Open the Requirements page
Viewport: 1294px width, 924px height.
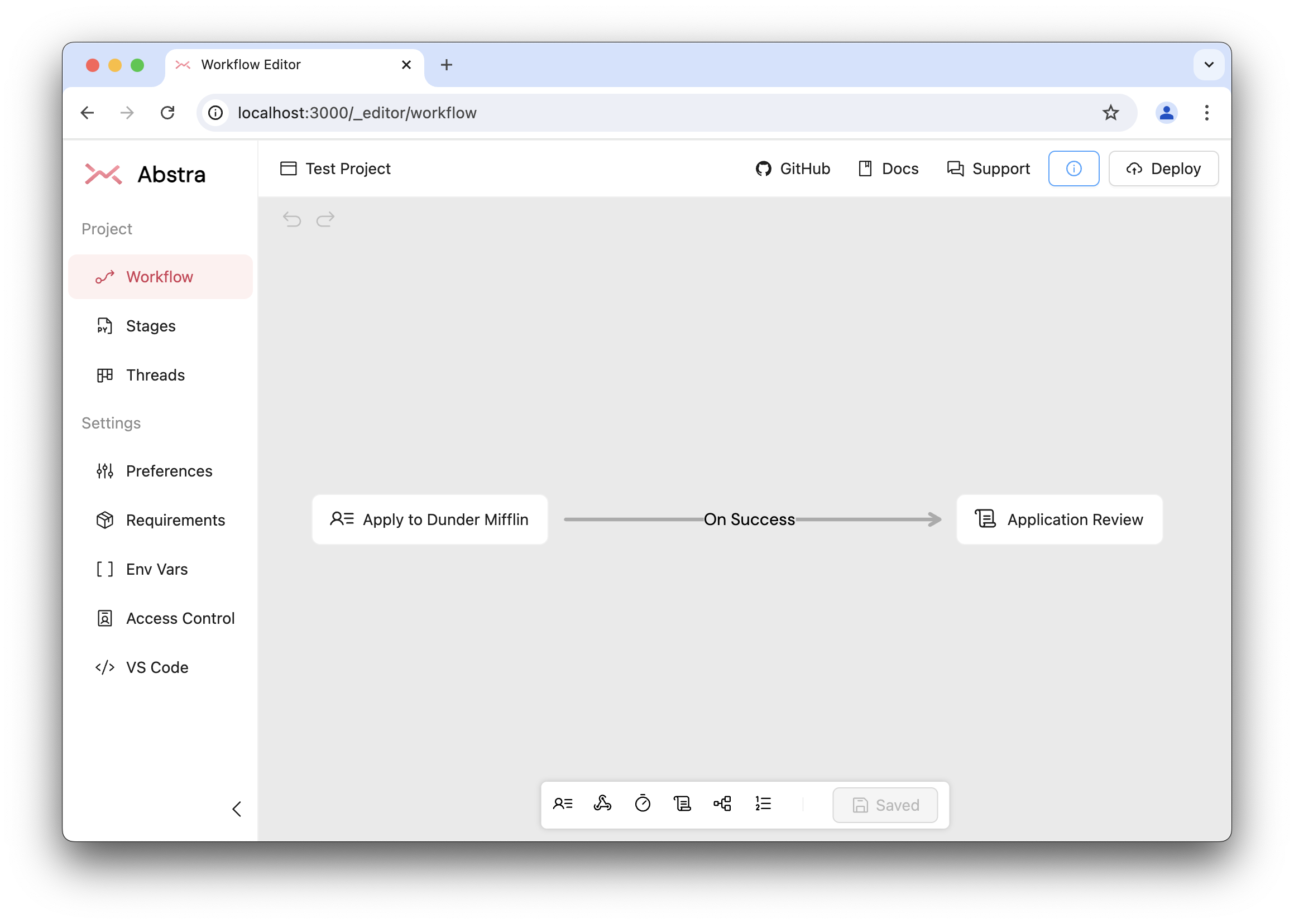pos(161,520)
